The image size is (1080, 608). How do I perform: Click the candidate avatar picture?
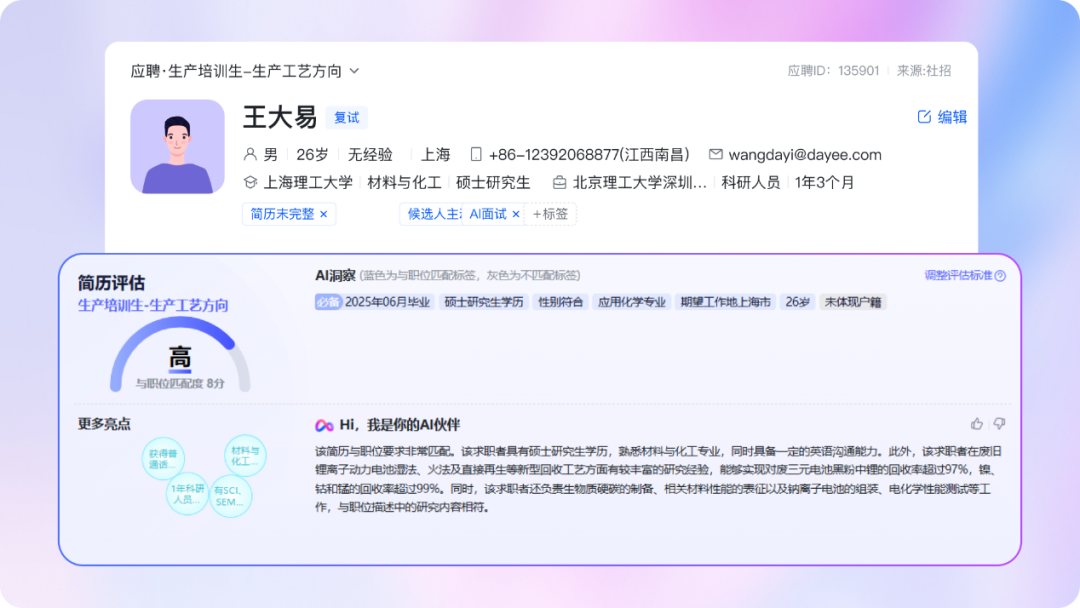click(x=177, y=146)
